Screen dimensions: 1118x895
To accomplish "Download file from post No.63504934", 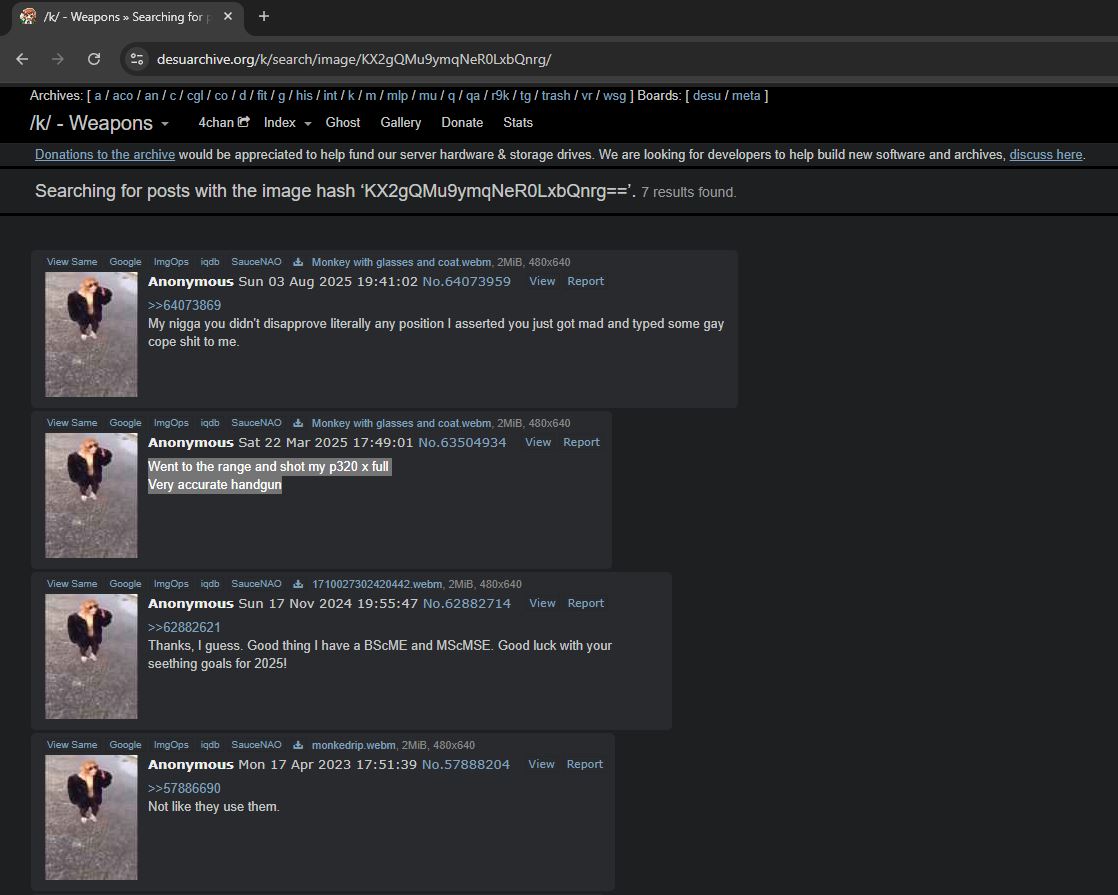I will point(298,423).
